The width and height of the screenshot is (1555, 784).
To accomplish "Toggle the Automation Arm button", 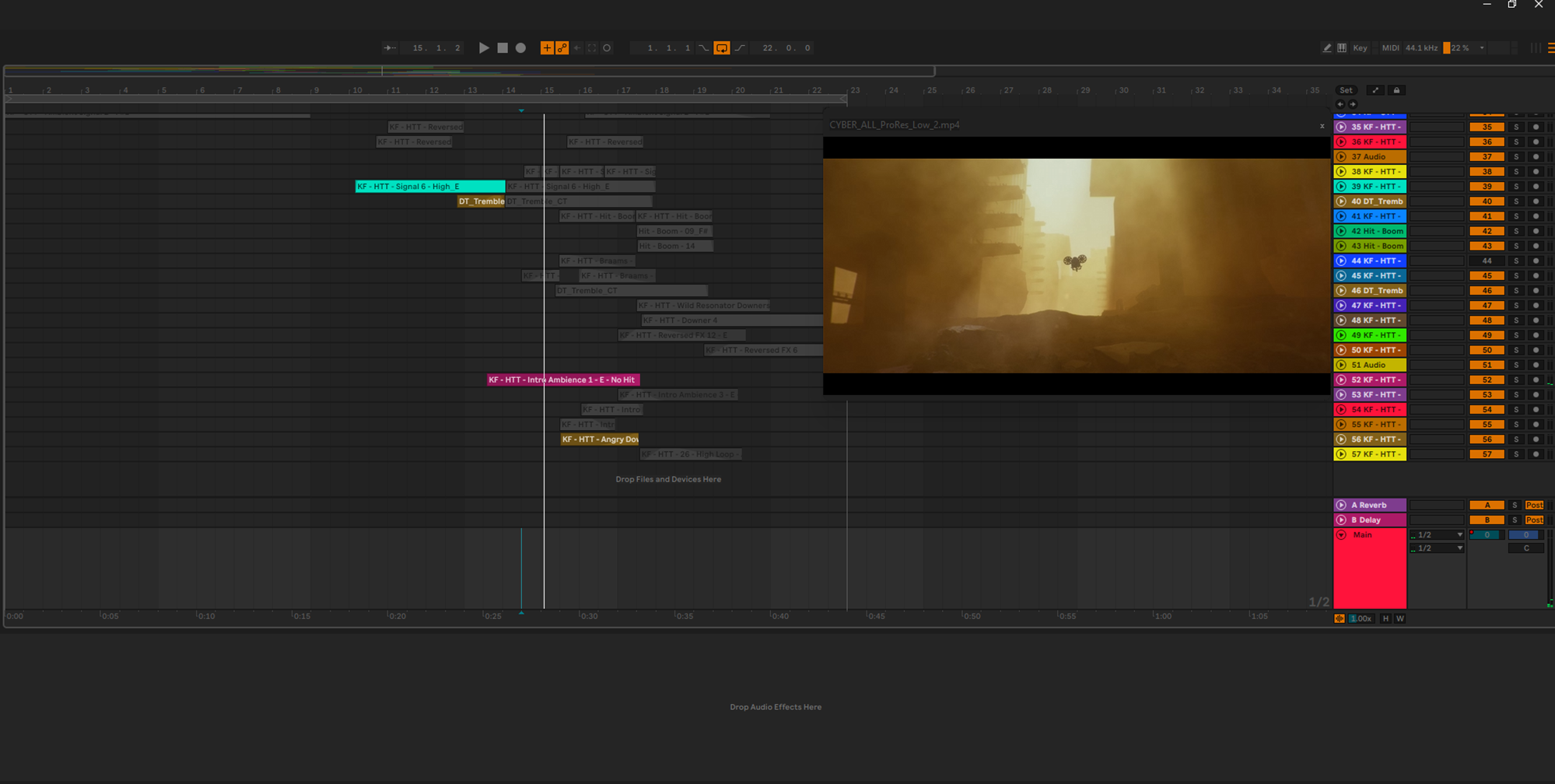I will click(x=562, y=48).
